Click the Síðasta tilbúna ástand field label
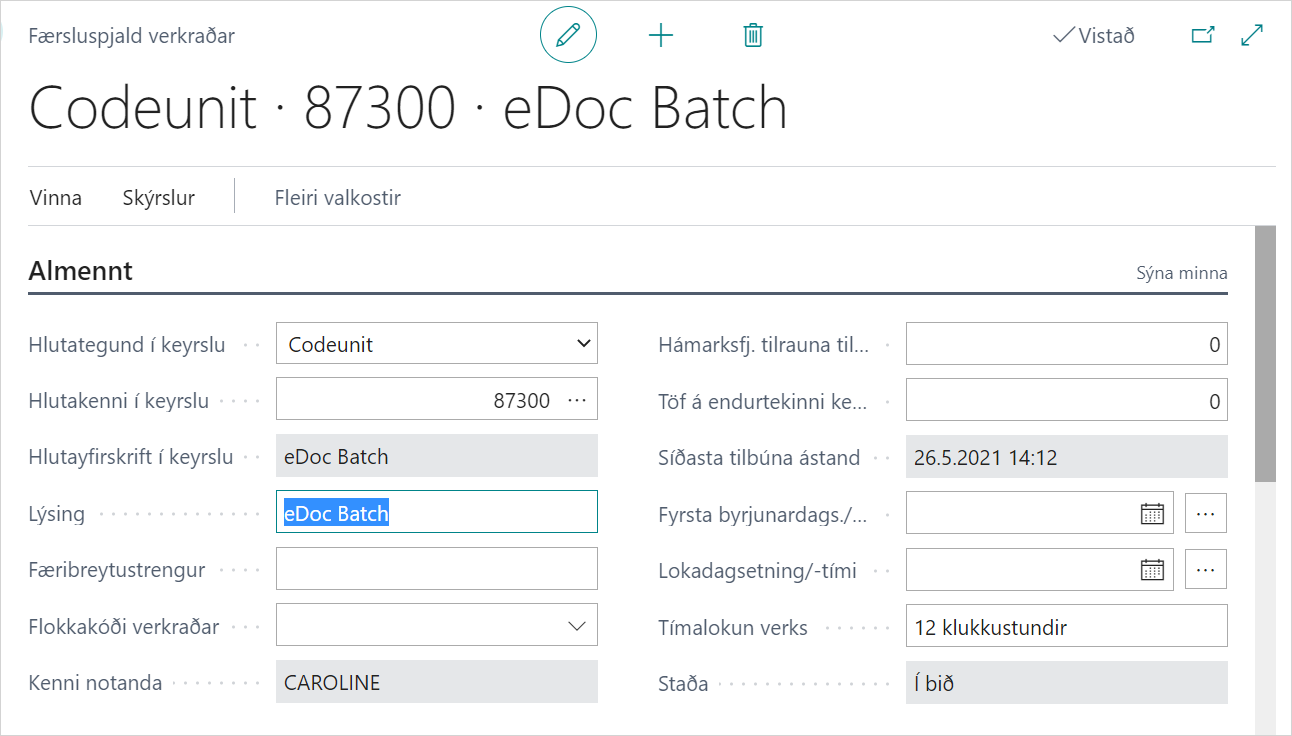This screenshot has height=736, width=1292. coord(759,457)
